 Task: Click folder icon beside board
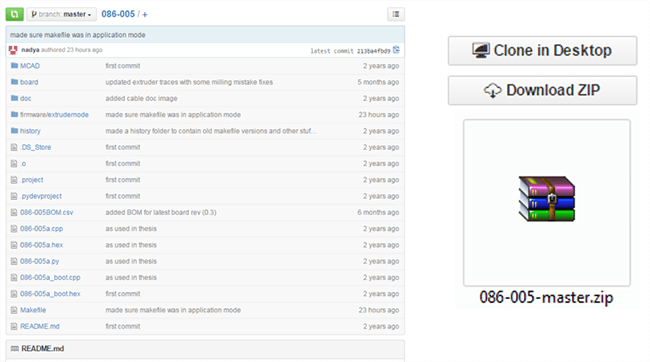(x=15, y=82)
